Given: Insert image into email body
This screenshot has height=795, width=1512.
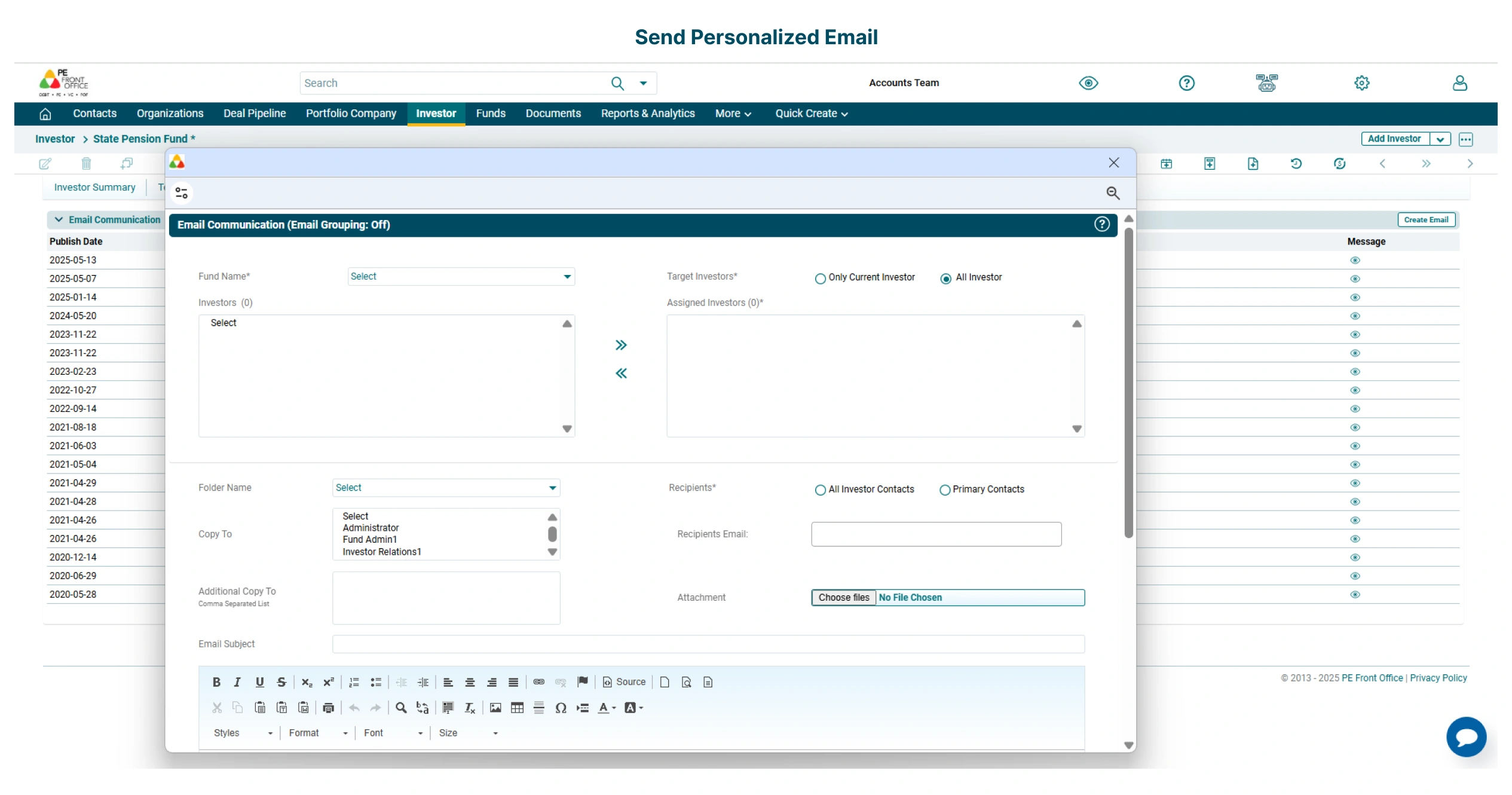Looking at the screenshot, I should [x=495, y=708].
